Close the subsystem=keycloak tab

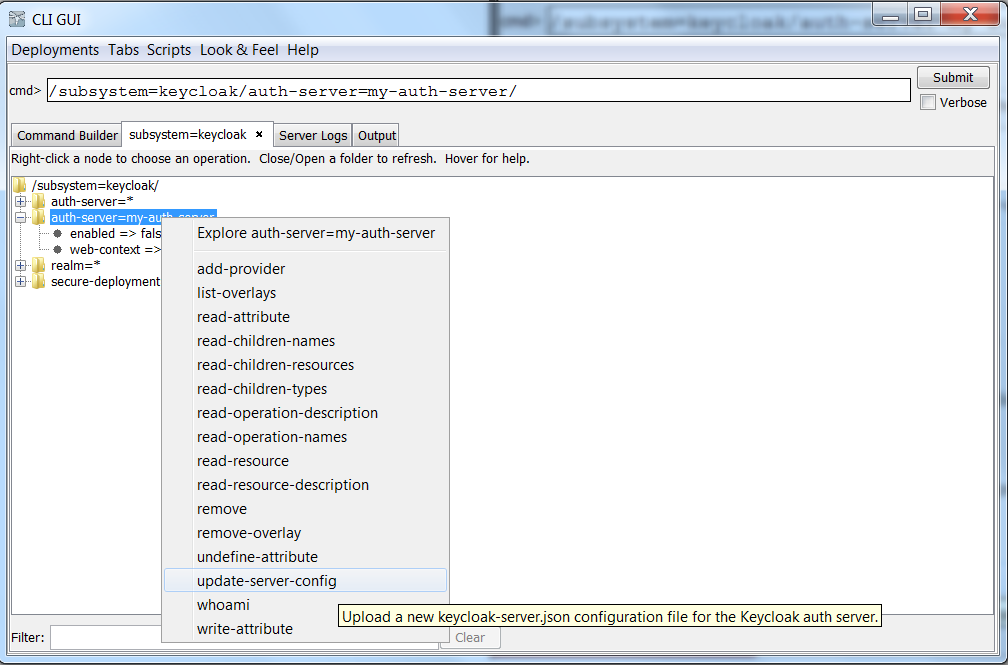coord(259,134)
